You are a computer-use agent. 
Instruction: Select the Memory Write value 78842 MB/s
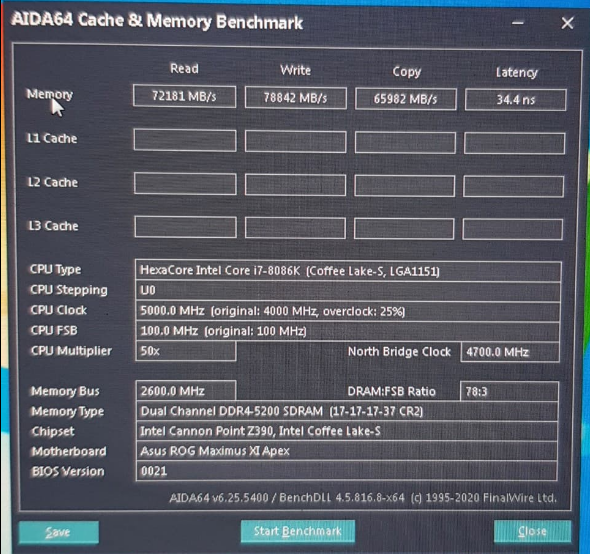pyautogui.click(x=295, y=98)
